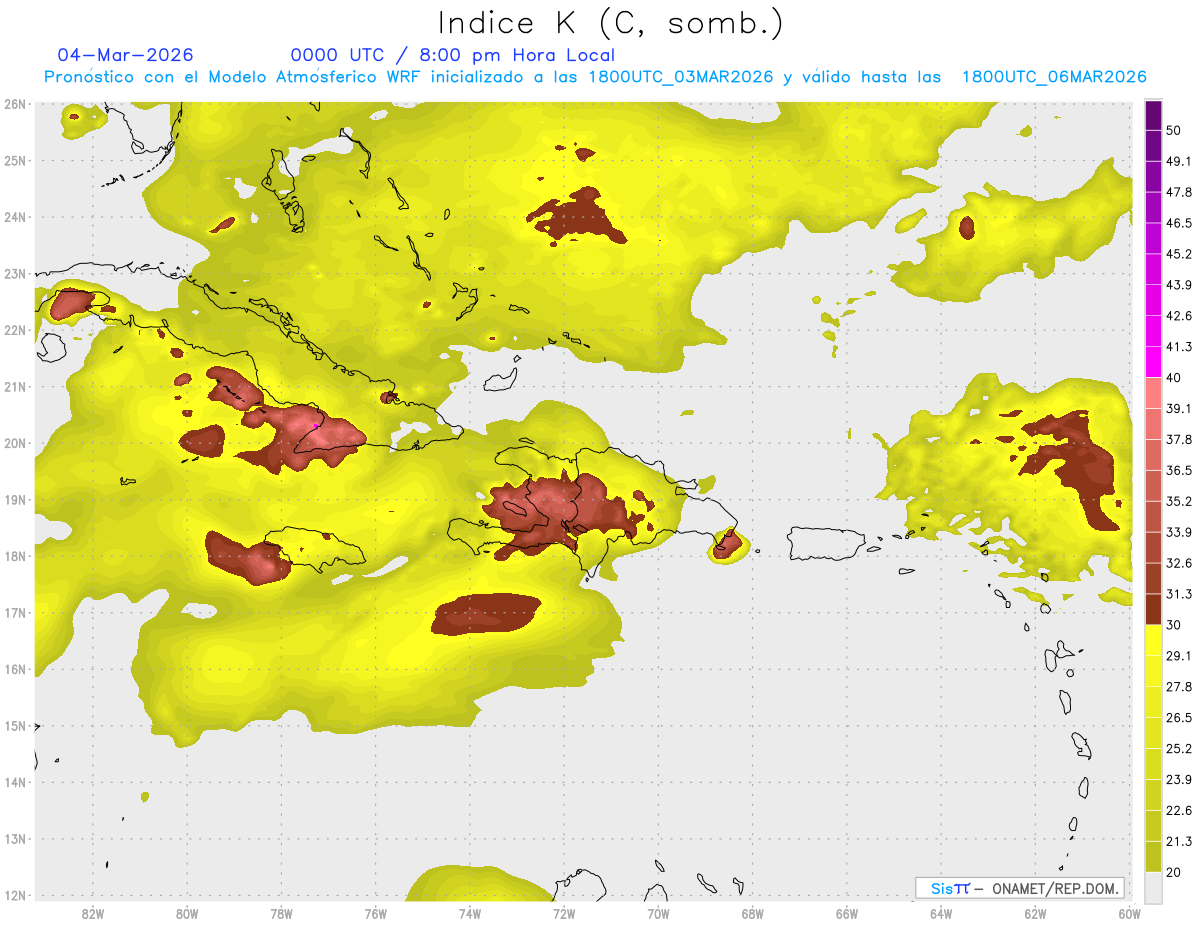Click the "ONAMET/REP.DOM." credit label
This screenshot has width=1200, height=927.
(x=1055, y=888)
